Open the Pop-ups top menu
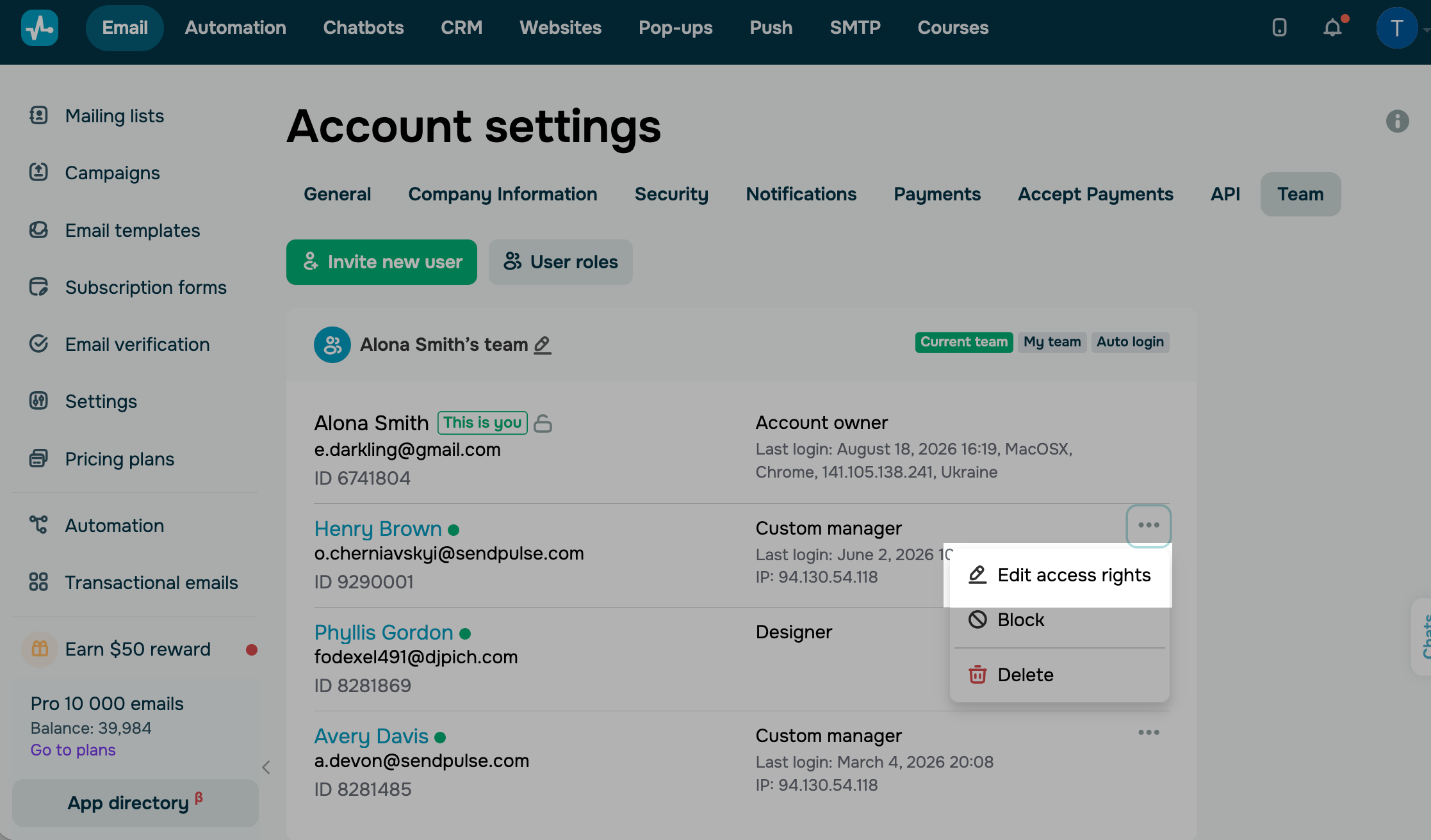Screen dimensions: 1431x840 (675, 28)
